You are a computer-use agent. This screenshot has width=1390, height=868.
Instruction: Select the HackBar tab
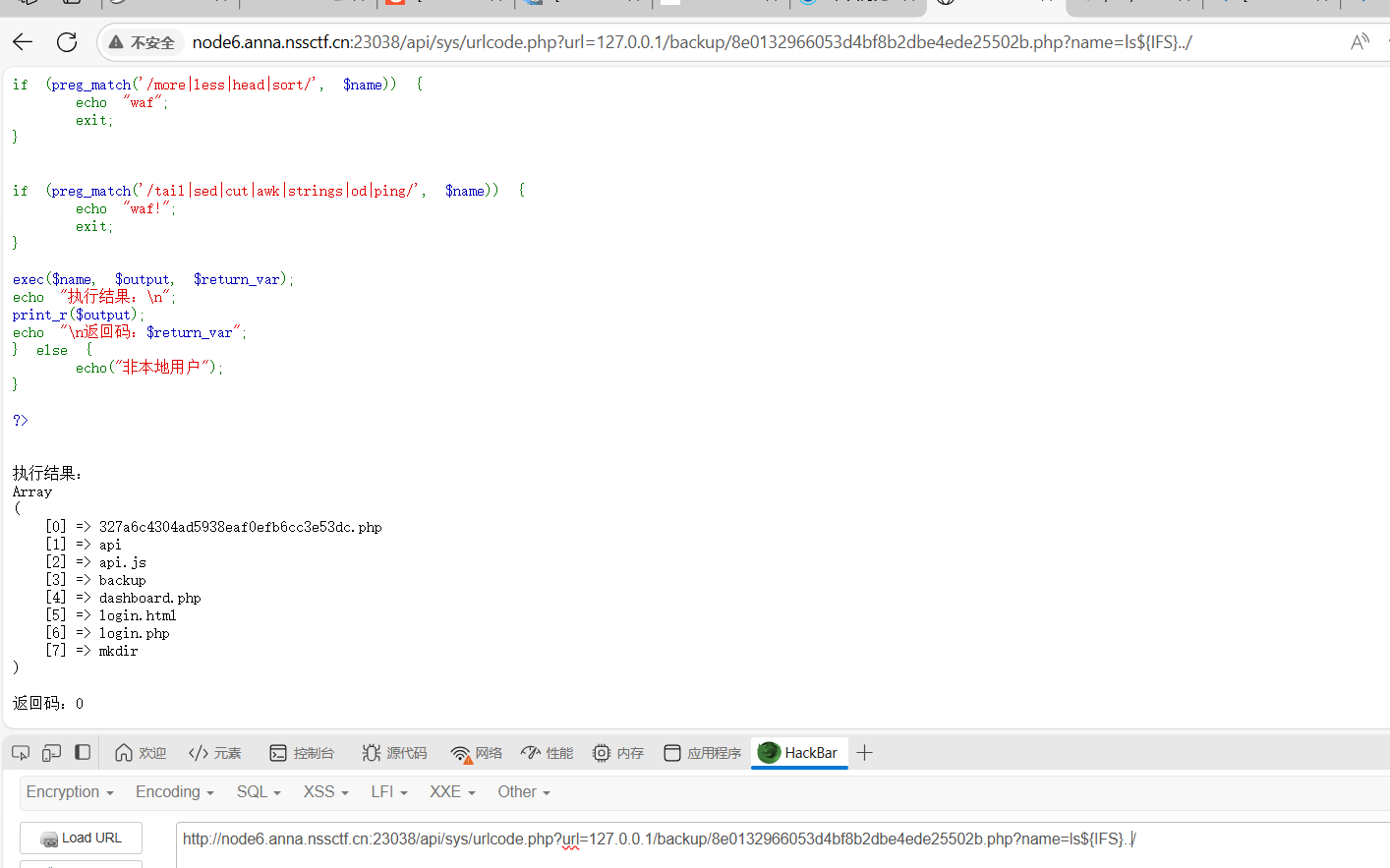[799, 753]
